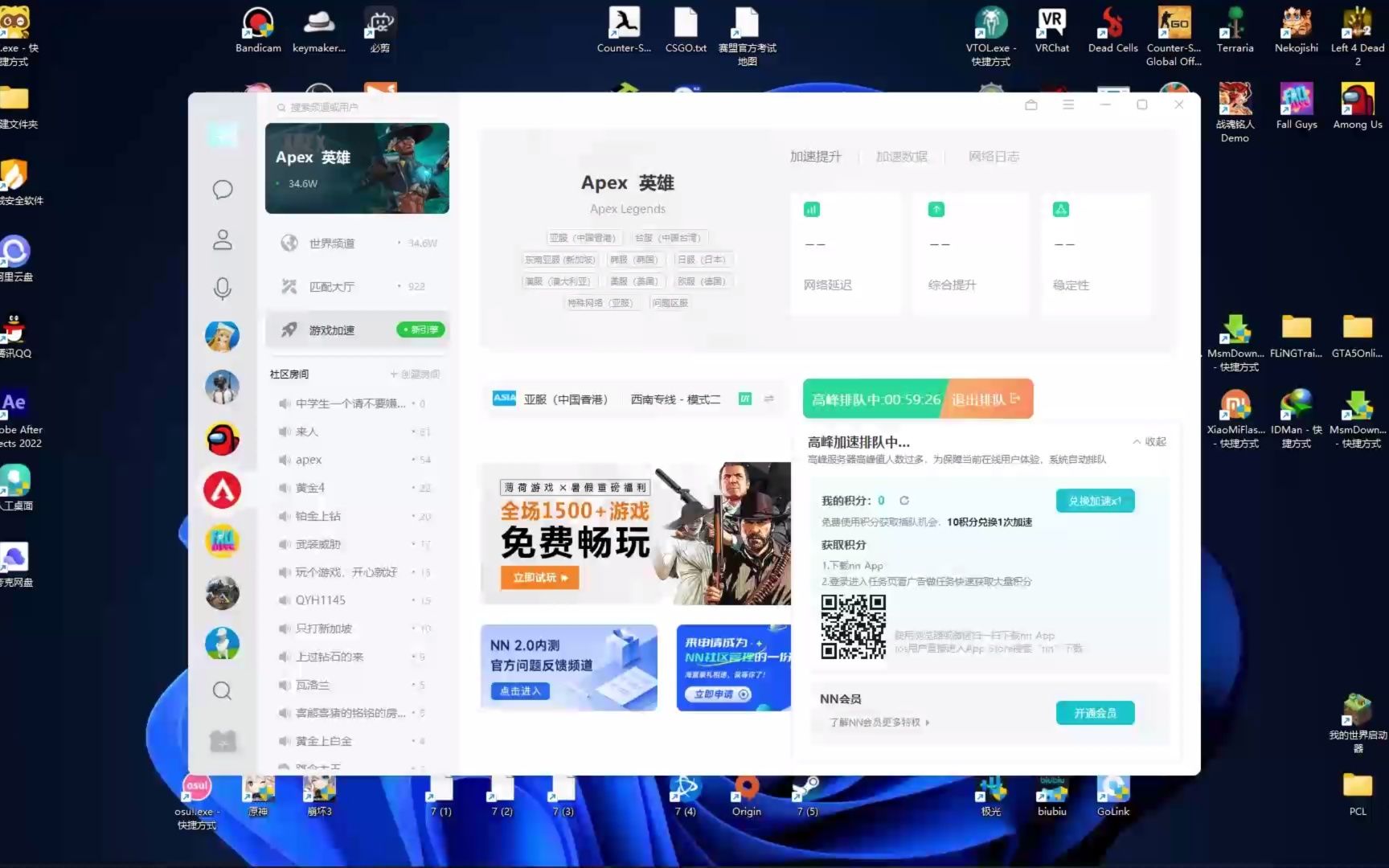Click the Fall Guys desktop shortcut
Viewport: 1389px width, 868px height.
point(1297,105)
